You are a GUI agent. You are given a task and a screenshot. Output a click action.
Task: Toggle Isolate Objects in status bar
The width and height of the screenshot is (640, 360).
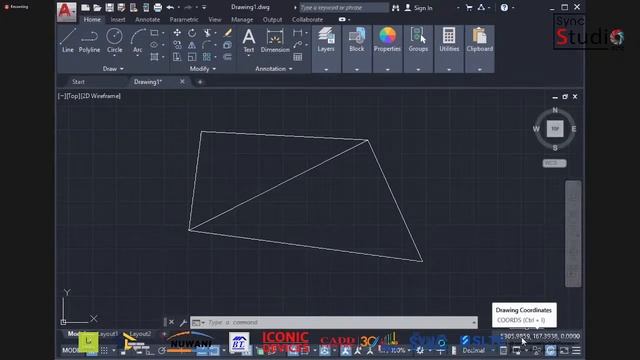click(537, 350)
